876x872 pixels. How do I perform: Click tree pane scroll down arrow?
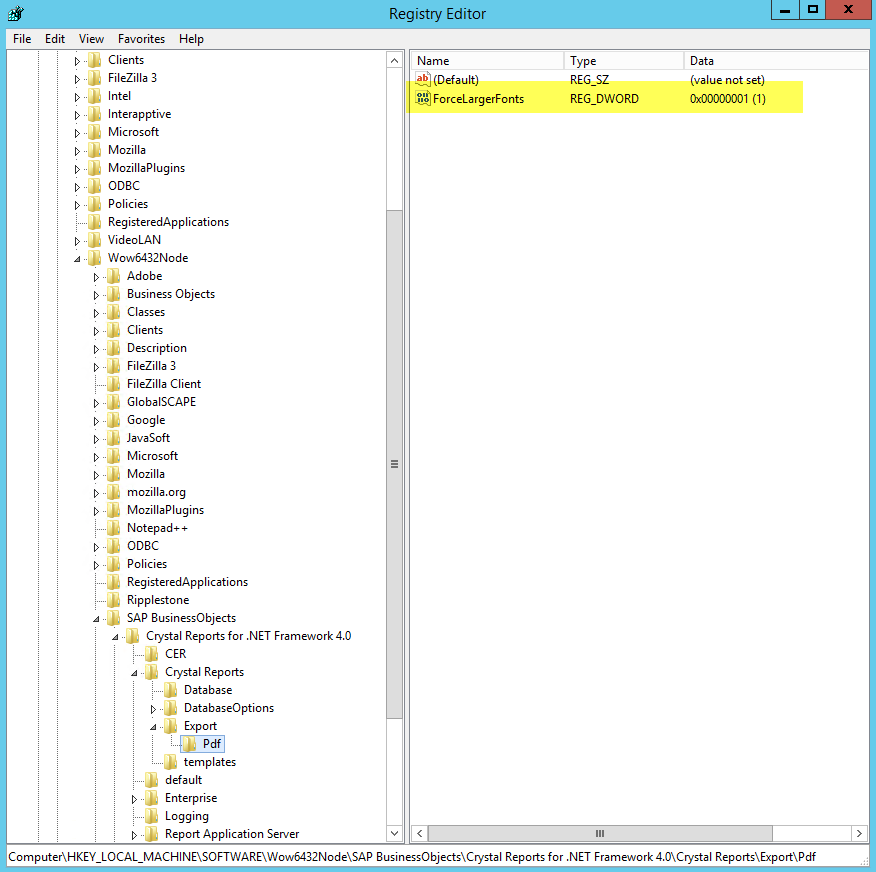click(x=394, y=833)
